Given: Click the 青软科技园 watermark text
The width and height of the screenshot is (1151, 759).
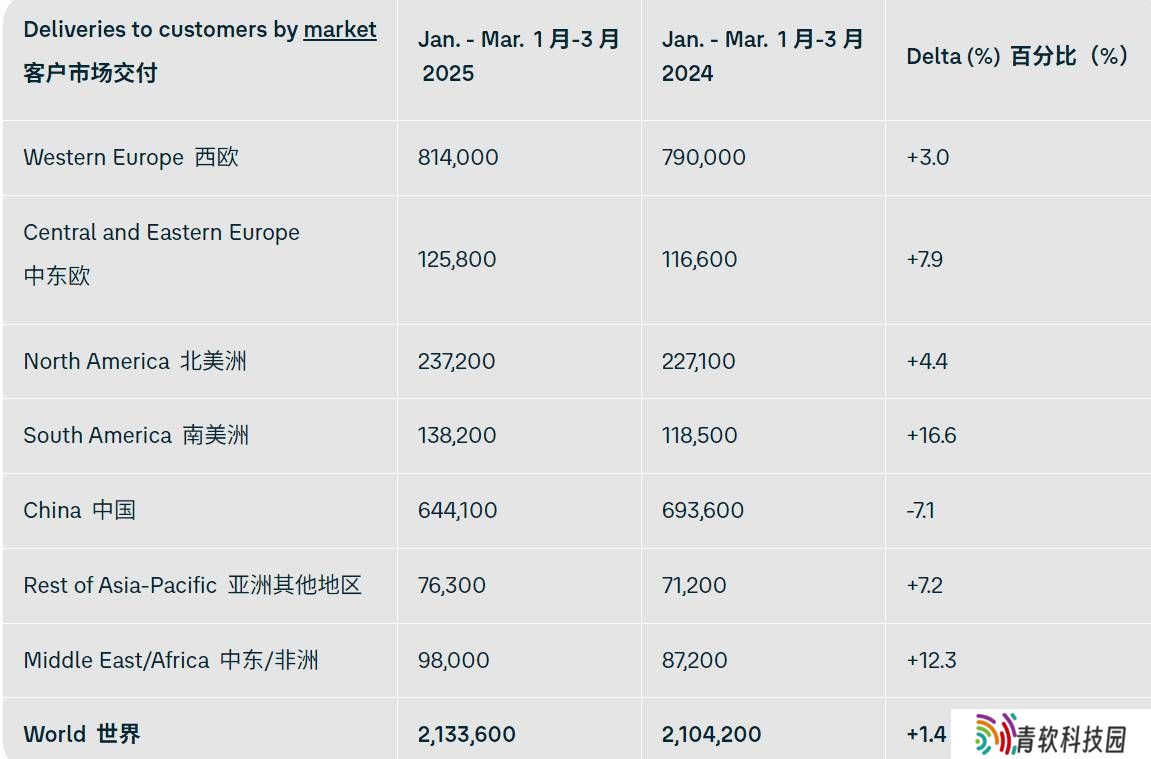Looking at the screenshot, I should (1072, 738).
